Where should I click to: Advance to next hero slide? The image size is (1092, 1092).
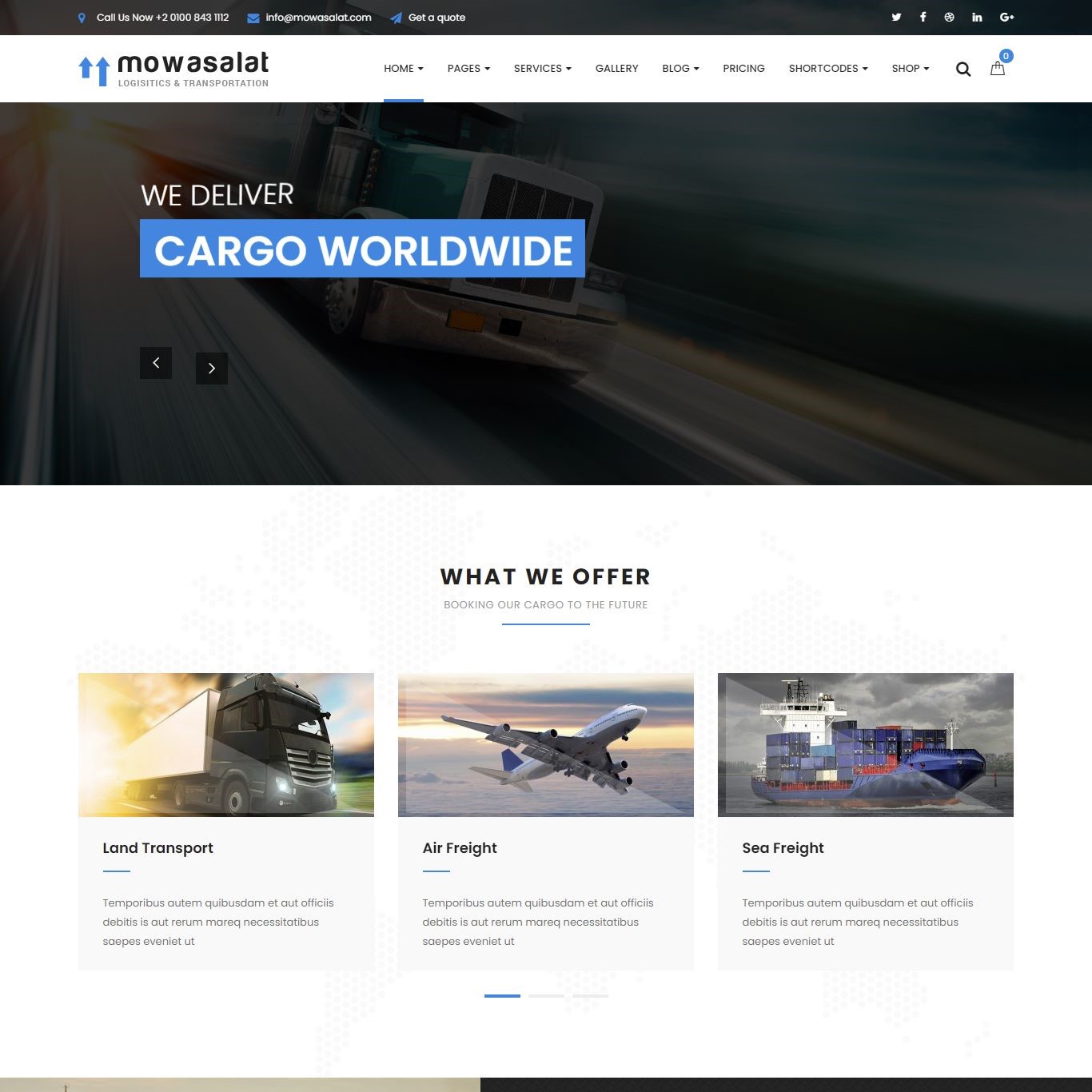click(212, 369)
